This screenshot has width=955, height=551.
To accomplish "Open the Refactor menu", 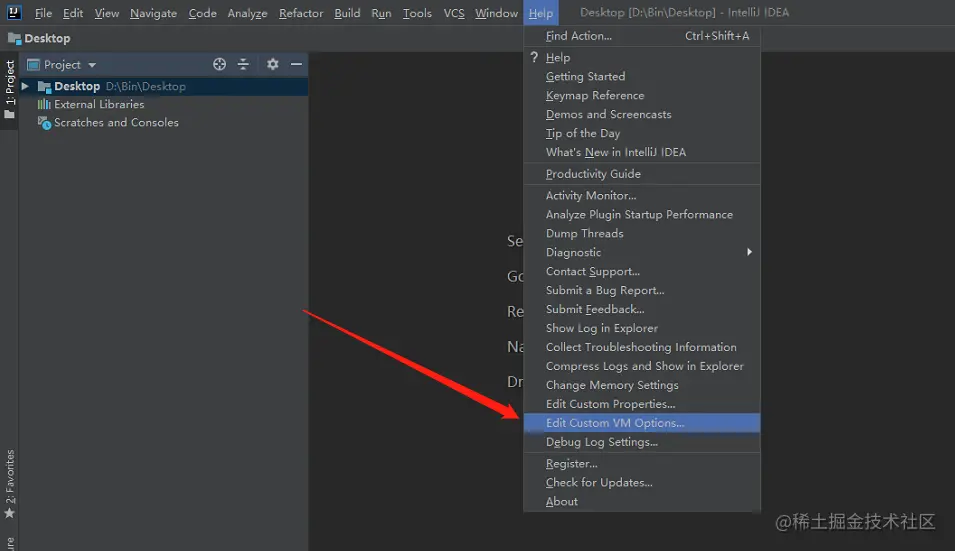I will point(301,13).
